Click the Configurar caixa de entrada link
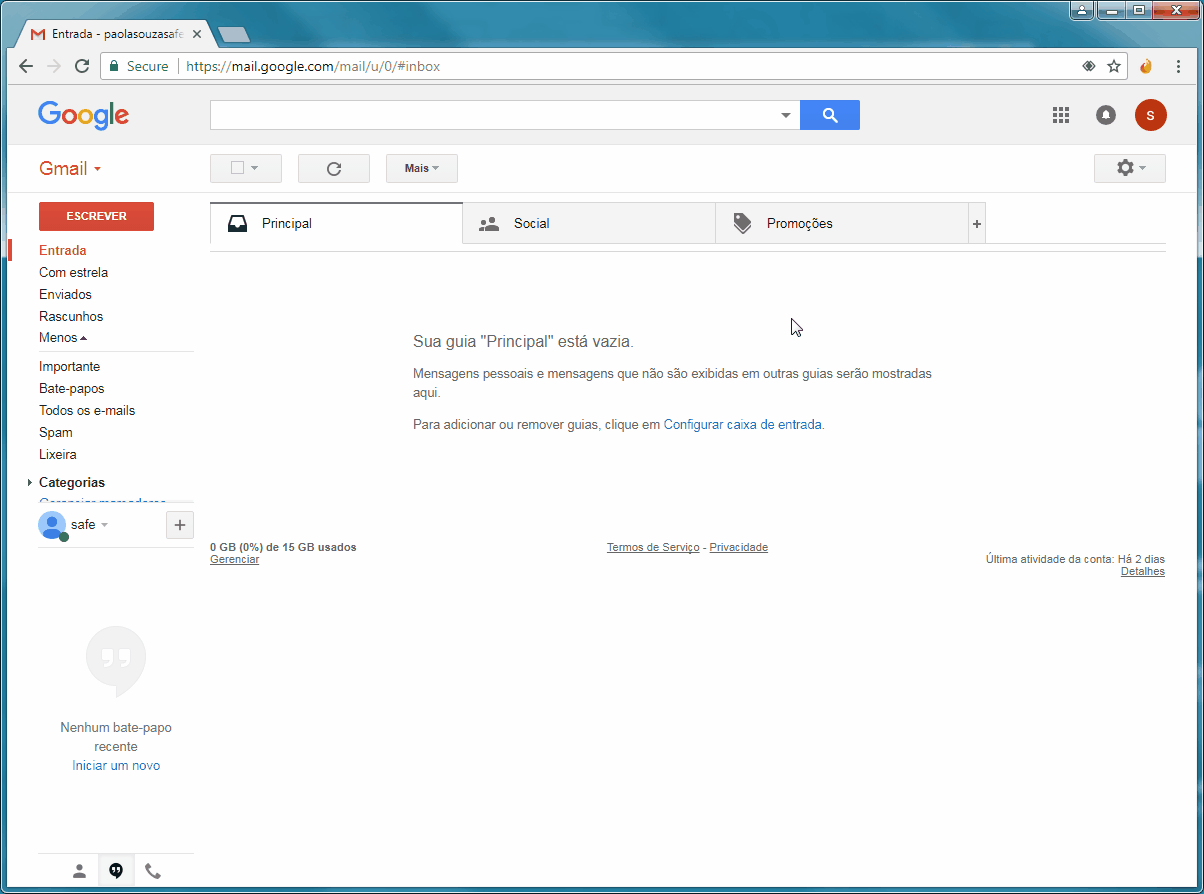Screen dimensions: 1204x894 click(743, 425)
